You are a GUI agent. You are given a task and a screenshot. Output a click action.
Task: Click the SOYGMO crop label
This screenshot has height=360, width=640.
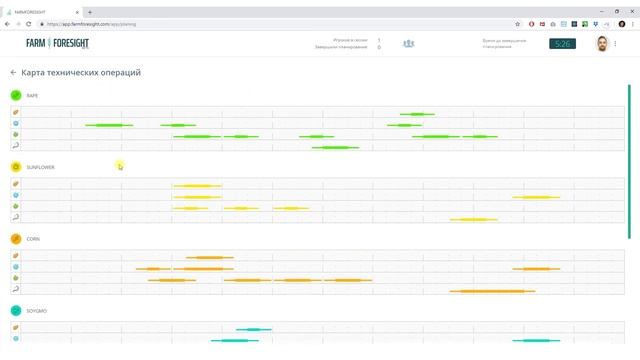tap(36, 311)
